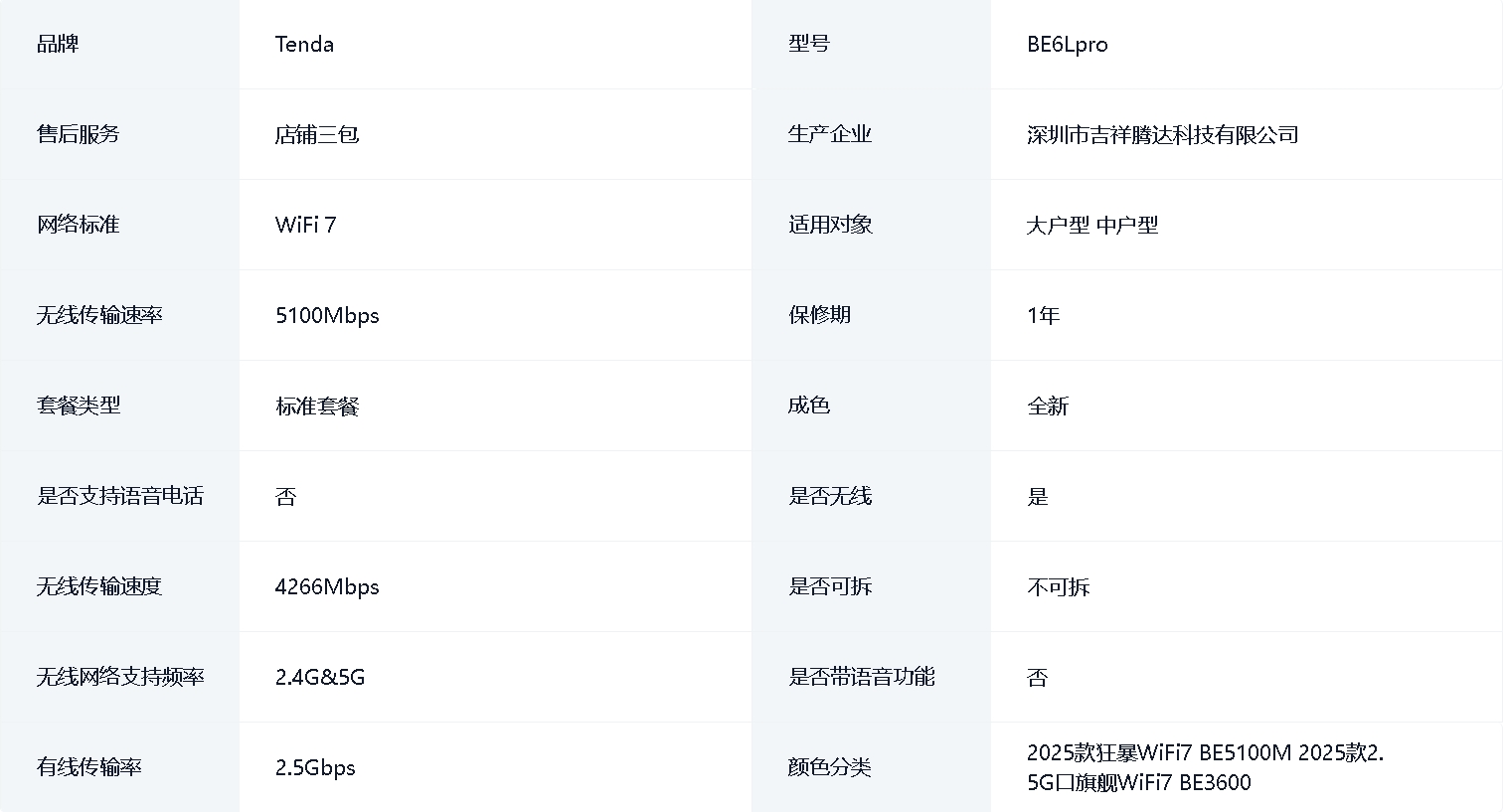Click the 1年 warranty period value
The image size is (1506, 812).
tap(1043, 316)
